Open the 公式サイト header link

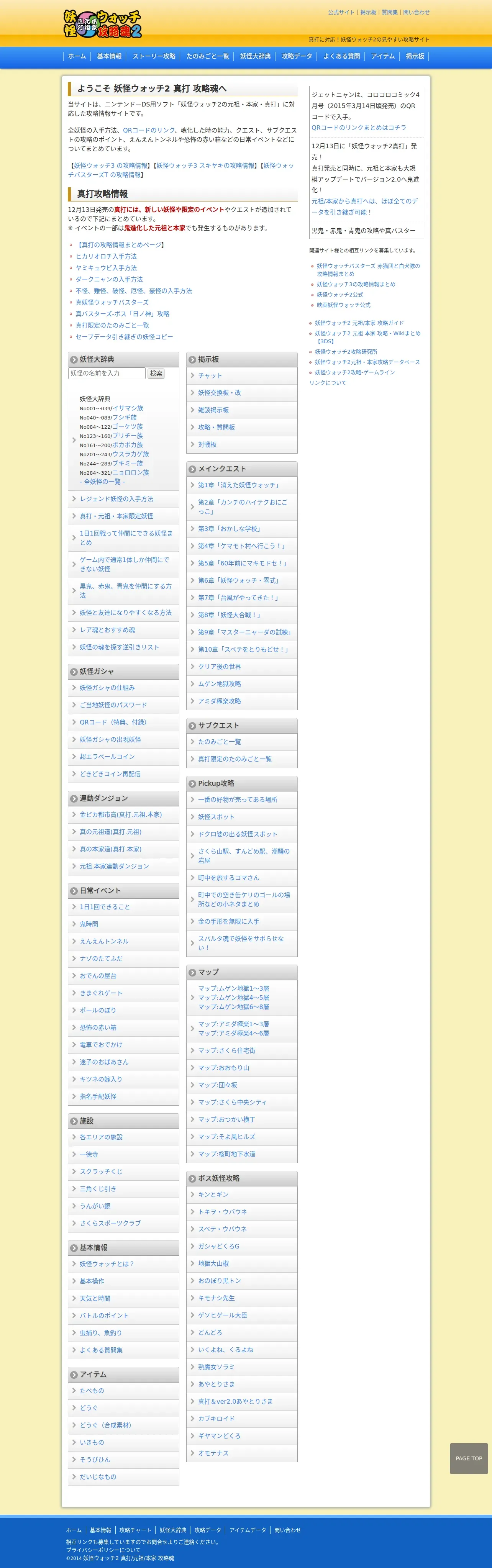point(341,12)
